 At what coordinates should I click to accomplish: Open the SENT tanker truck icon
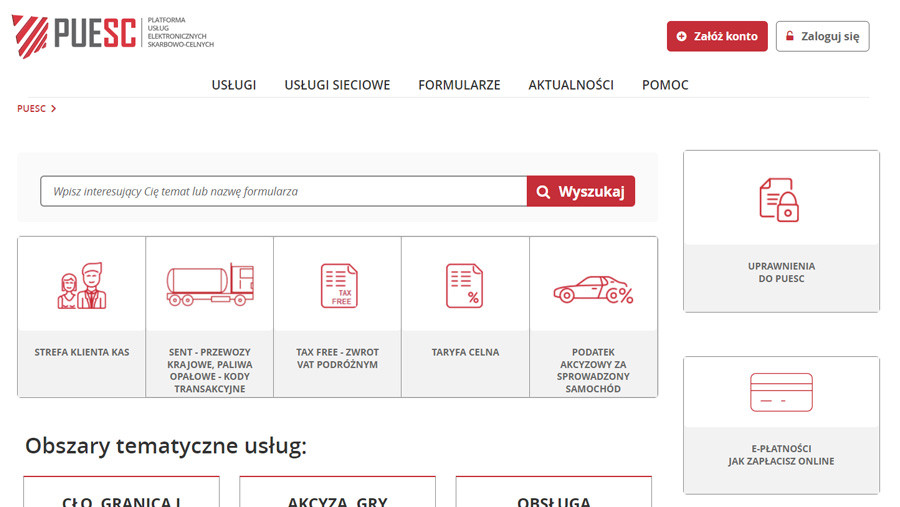(x=210, y=285)
